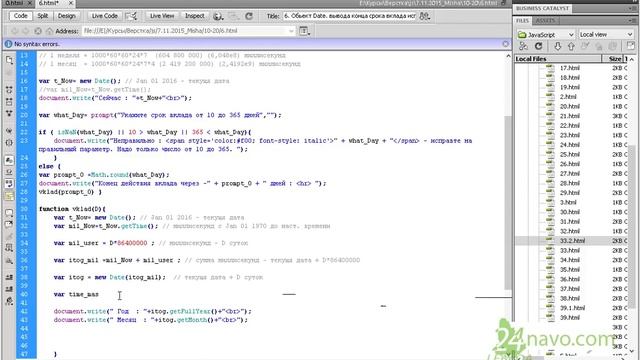
Task: Click the browser Back arrow near Address
Action: pyautogui.click(x=15, y=31)
